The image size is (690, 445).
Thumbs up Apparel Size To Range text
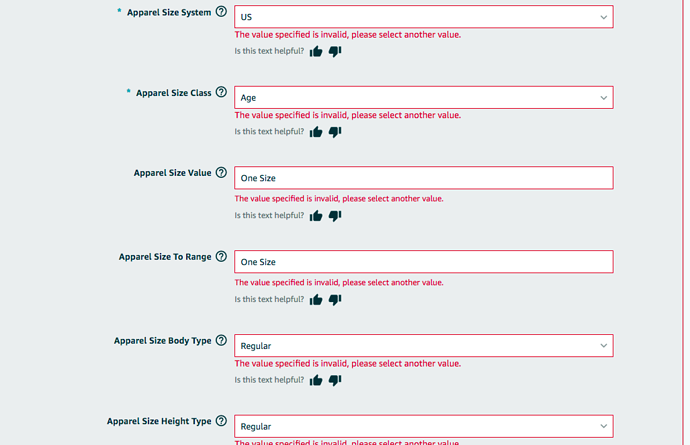pyautogui.click(x=316, y=299)
